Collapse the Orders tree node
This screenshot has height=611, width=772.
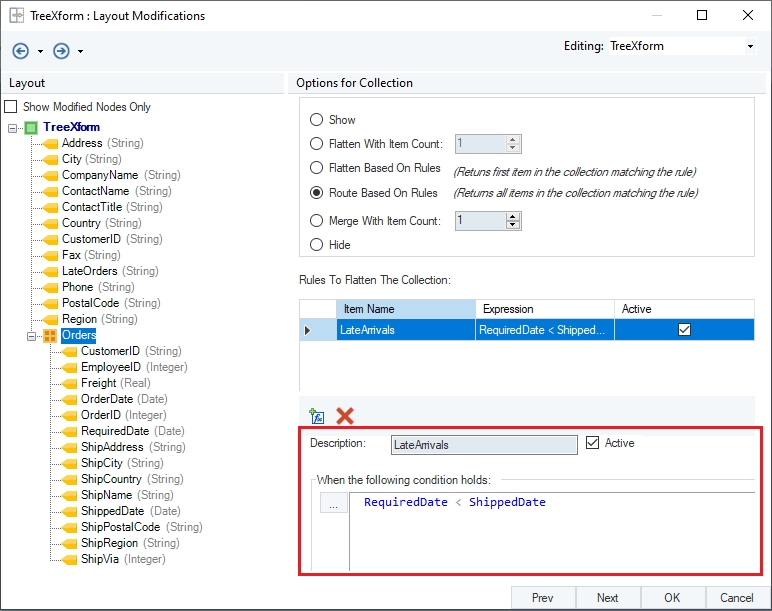click(x=31, y=335)
